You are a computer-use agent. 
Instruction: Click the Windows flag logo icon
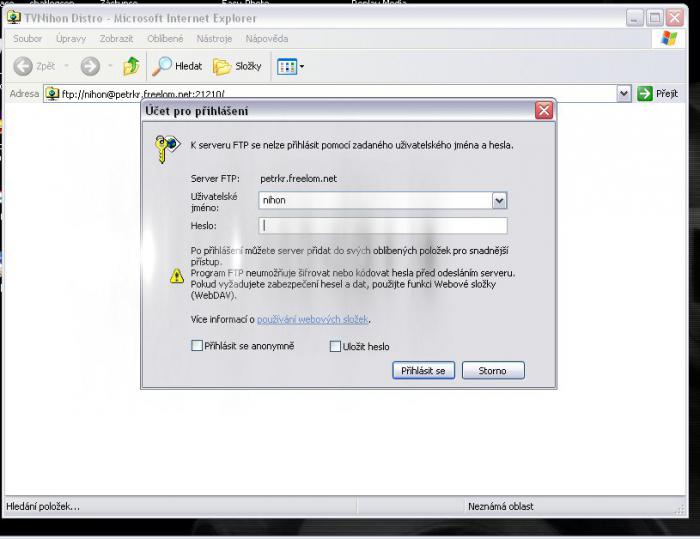click(x=669, y=38)
